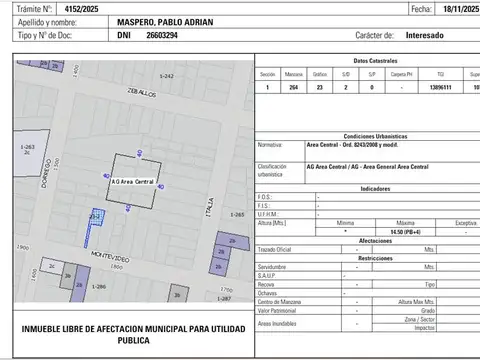Click the Normativa text Area Central Ord. 8243/2008

click(x=352, y=145)
